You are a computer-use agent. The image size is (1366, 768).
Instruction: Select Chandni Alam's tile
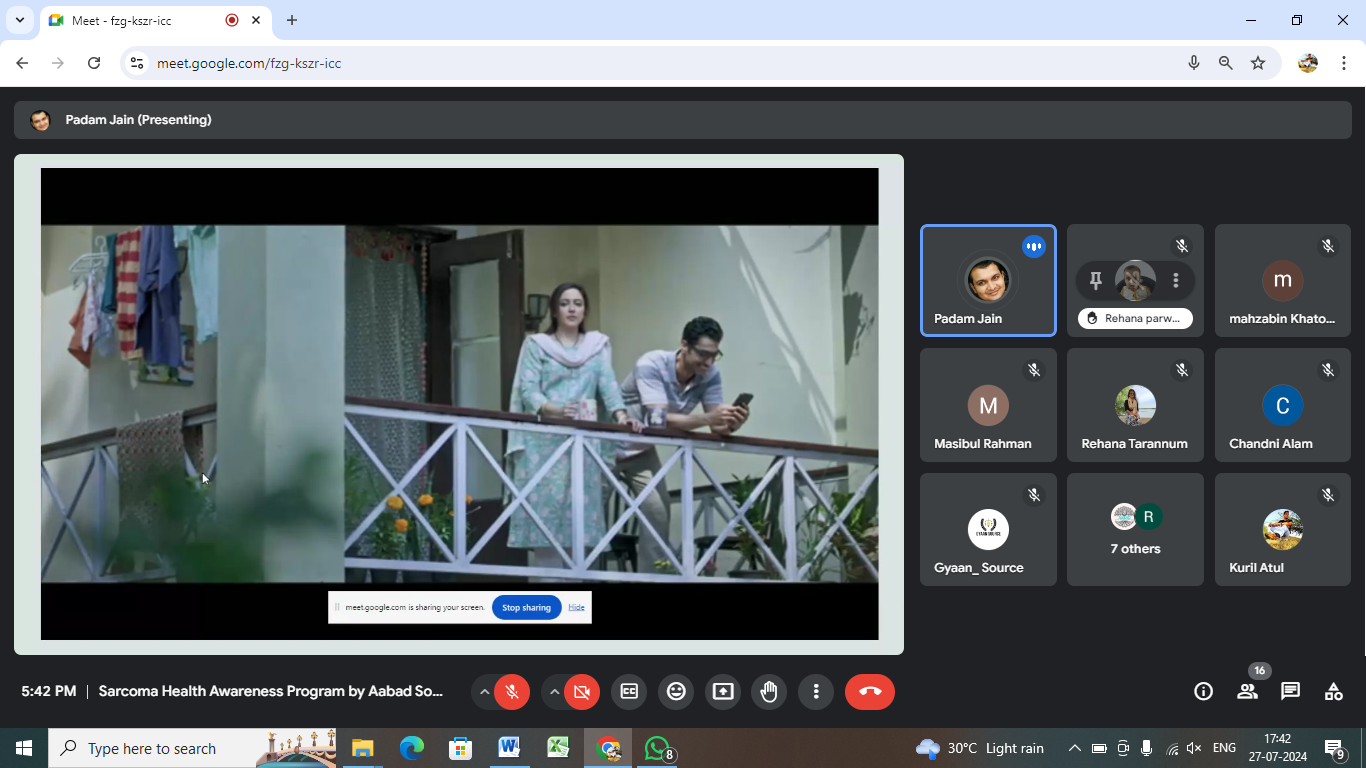[1282, 405]
